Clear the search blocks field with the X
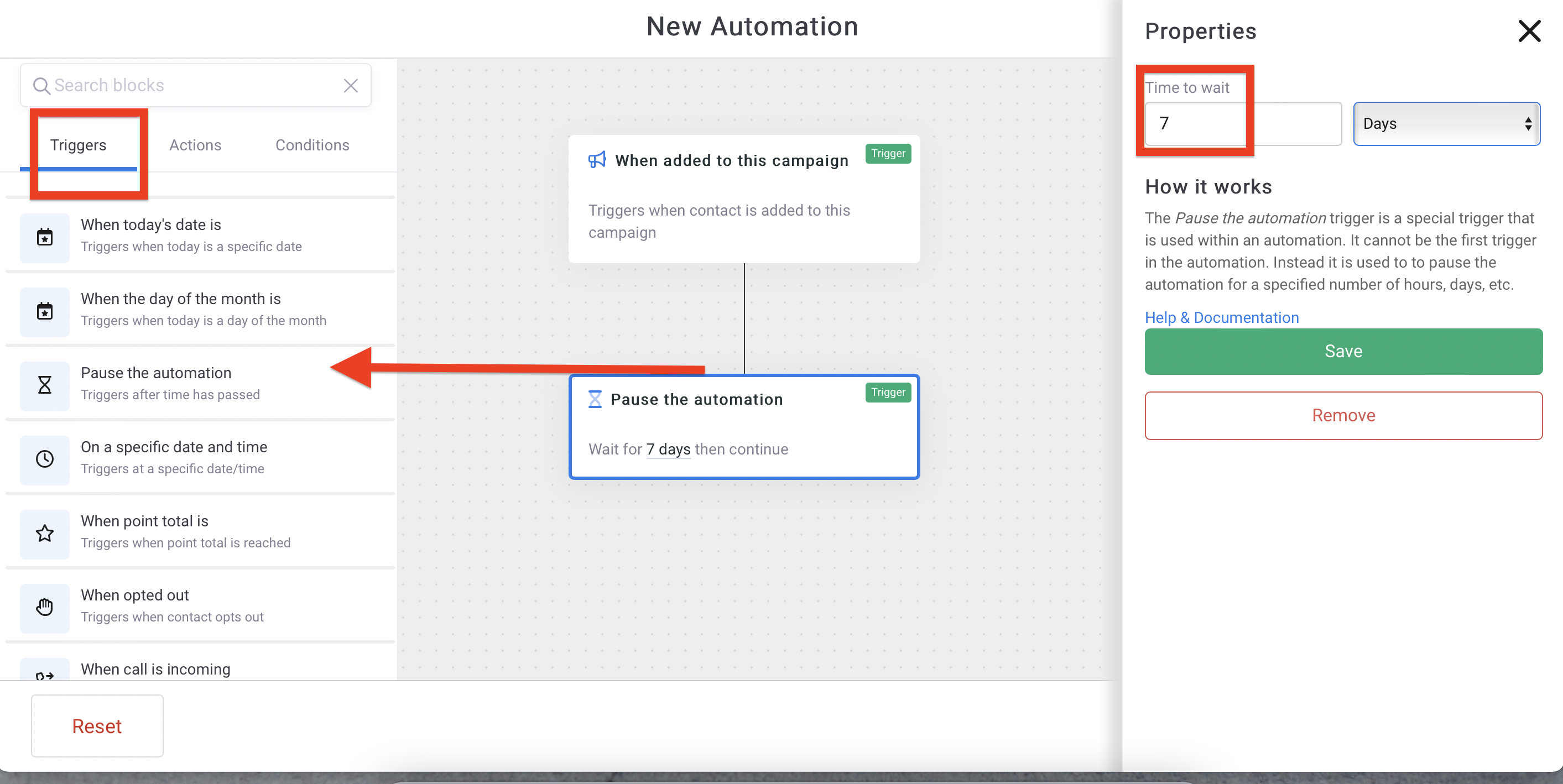The image size is (1563, 784). pos(351,86)
